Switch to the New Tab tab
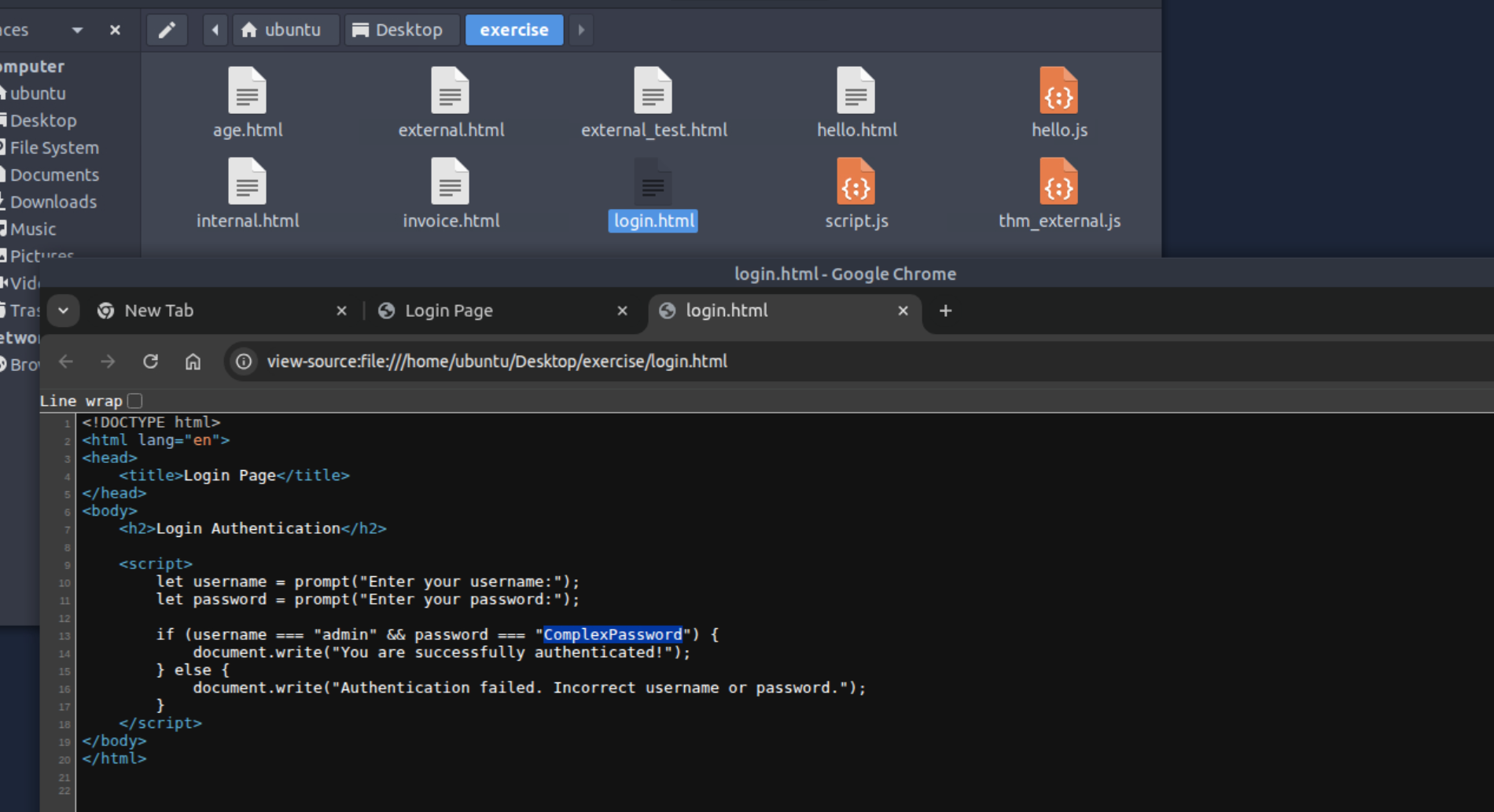Image resolution: width=1494 pixels, height=812 pixels. pos(222,310)
